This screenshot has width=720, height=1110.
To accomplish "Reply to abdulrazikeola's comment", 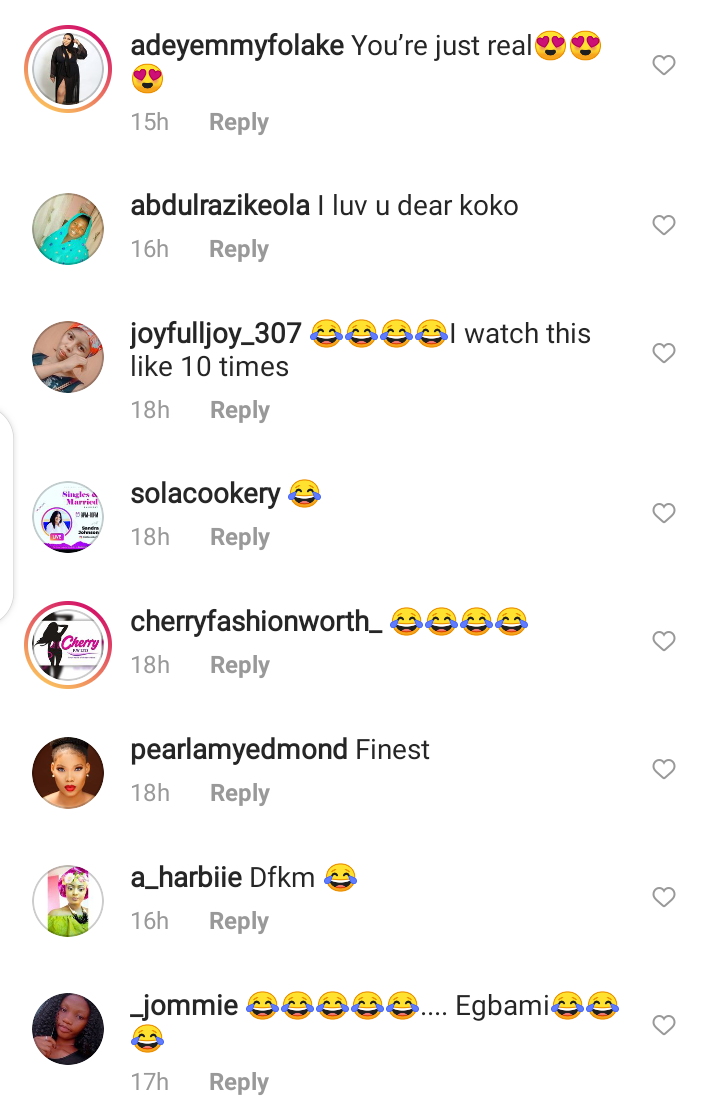I will pos(238,249).
